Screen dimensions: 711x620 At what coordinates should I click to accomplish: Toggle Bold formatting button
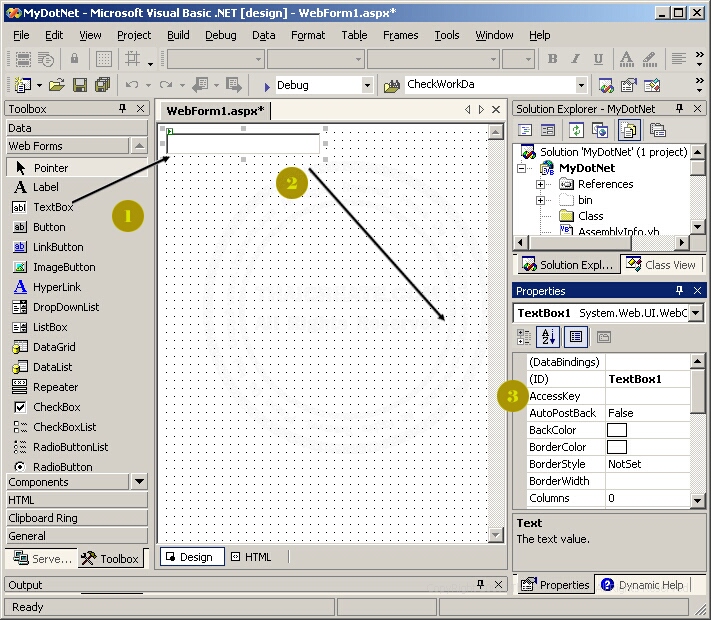(x=552, y=59)
